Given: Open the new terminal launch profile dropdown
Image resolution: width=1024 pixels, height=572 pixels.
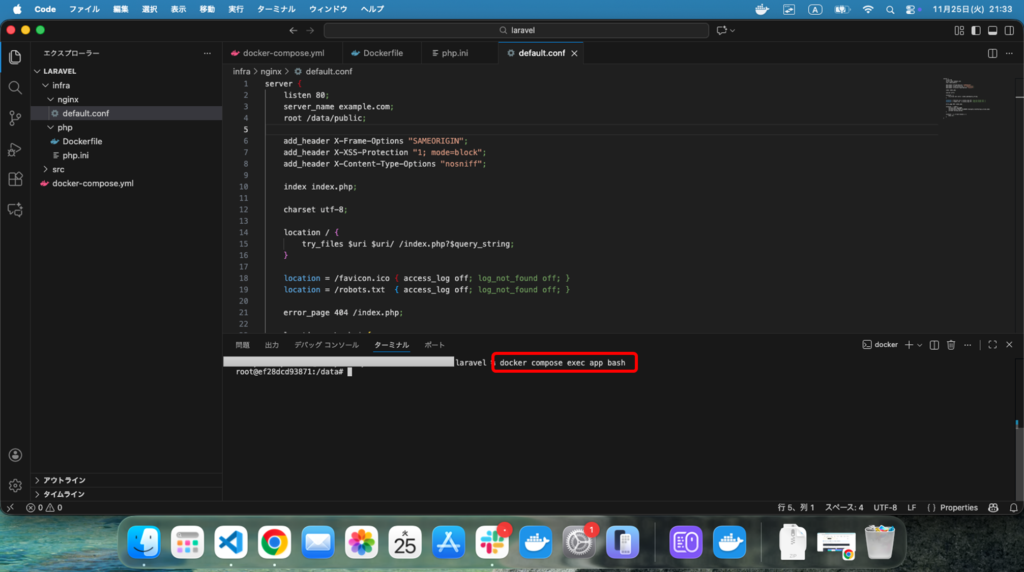Looking at the screenshot, I should coord(919,344).
